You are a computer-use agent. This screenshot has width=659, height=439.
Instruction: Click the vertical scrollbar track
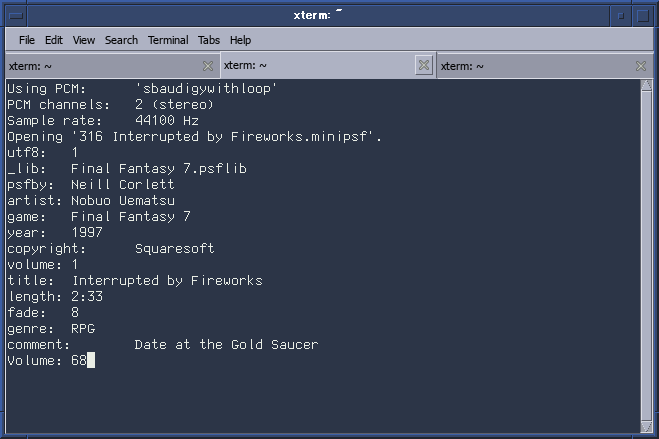point(646,255)
